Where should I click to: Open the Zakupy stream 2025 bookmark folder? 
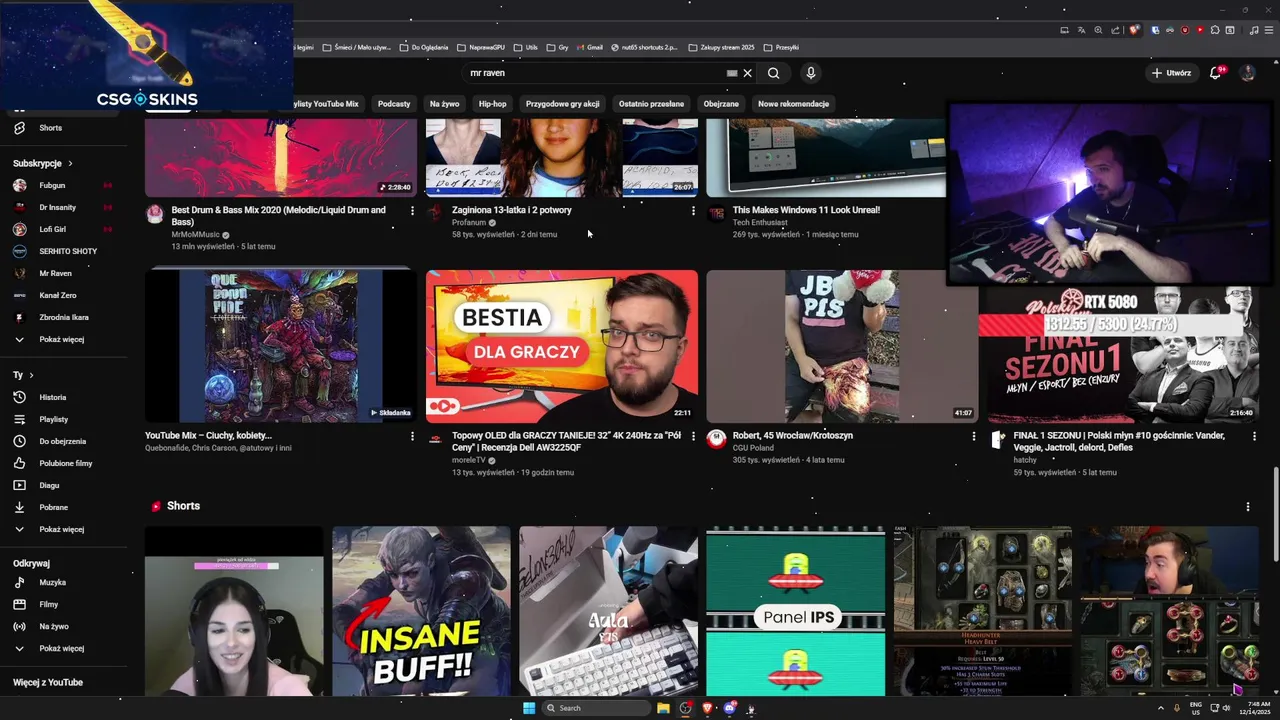click(x=721, y=47)
